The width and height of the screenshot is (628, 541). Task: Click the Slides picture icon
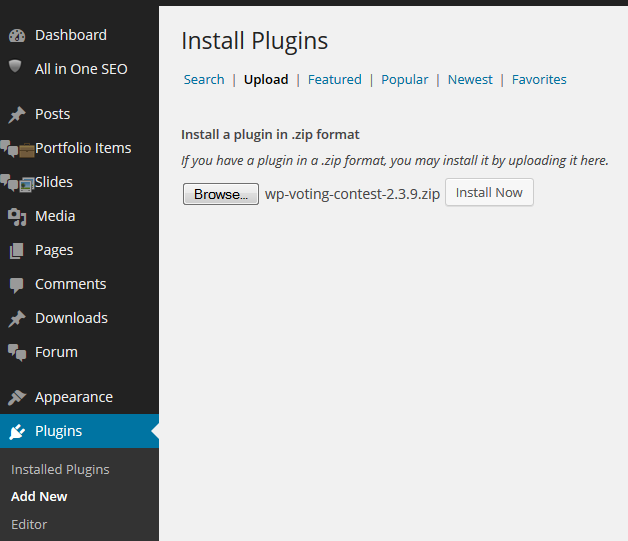(27, 184)
